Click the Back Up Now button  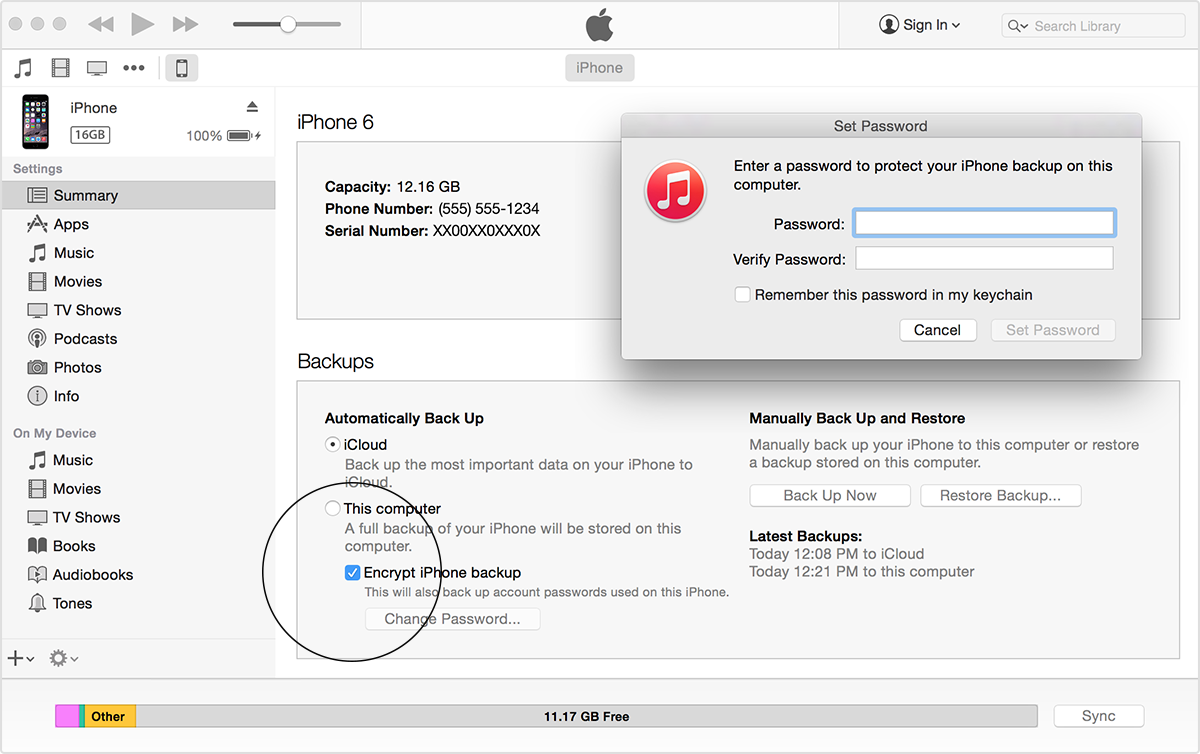click(x=829, y=495)
